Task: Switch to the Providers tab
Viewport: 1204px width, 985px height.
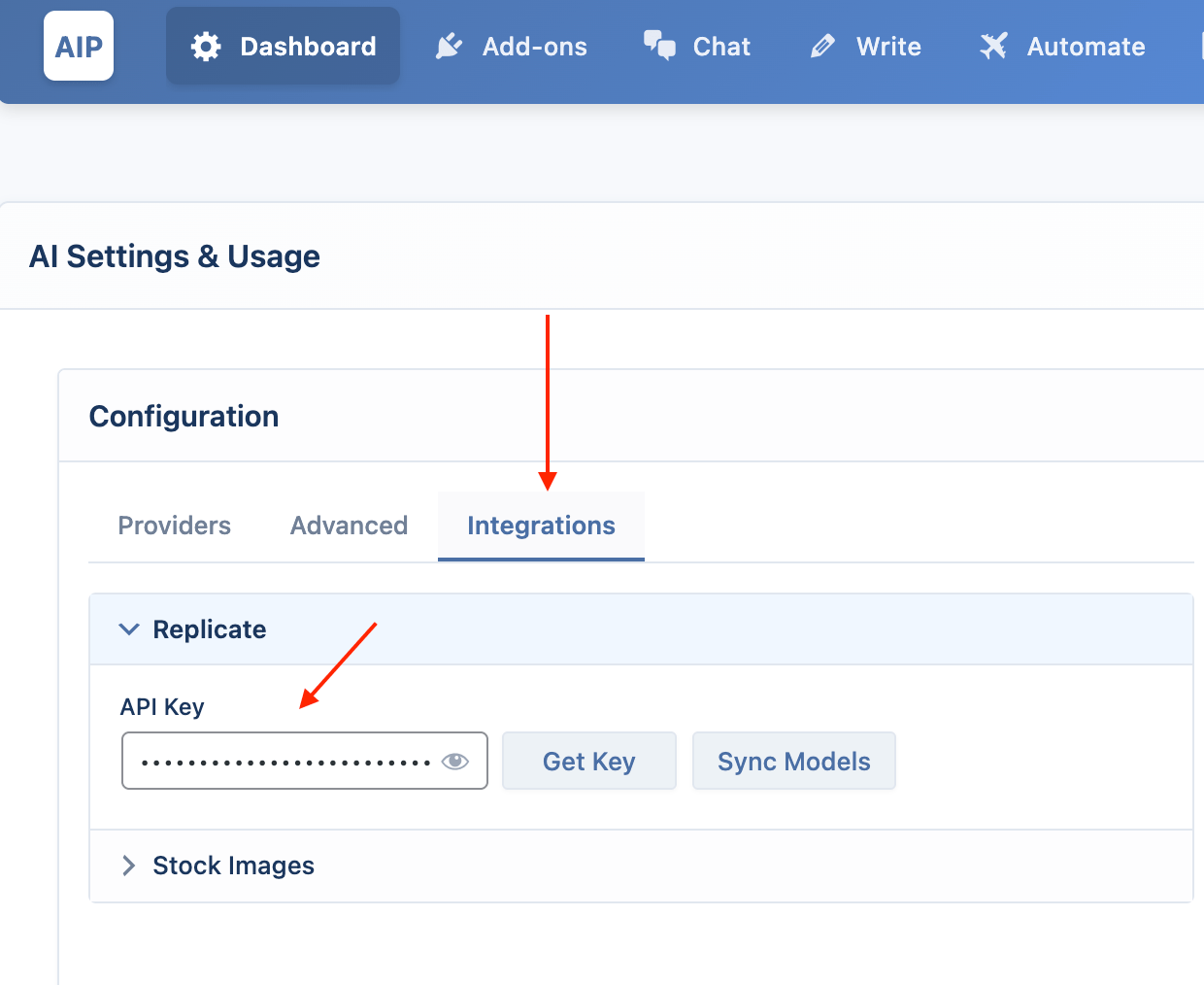Action: pyautogui.click(x=175, y=526)
